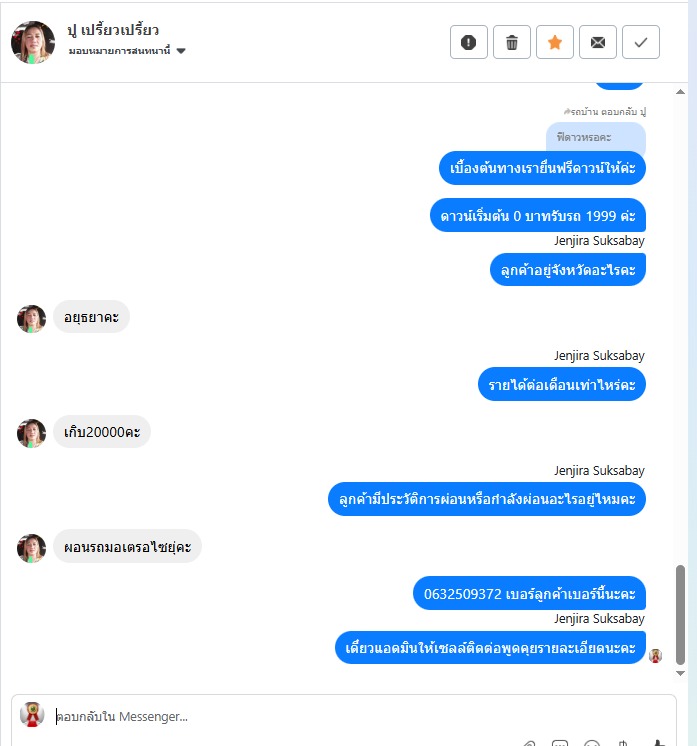Send thumbs-up like icon below reply box

tap(658, 743)
